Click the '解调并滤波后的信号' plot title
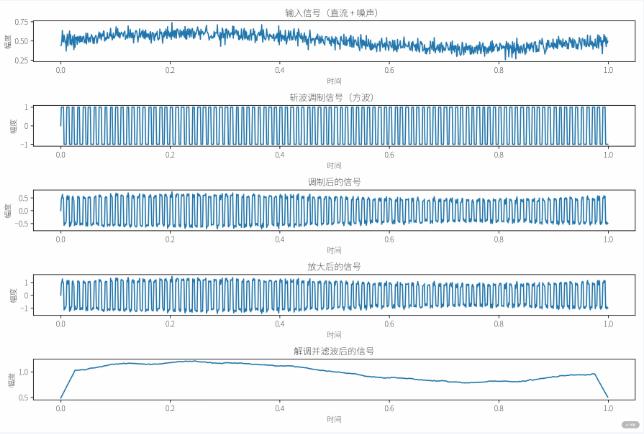The image size is (644, 434). [x=334, y=352]
